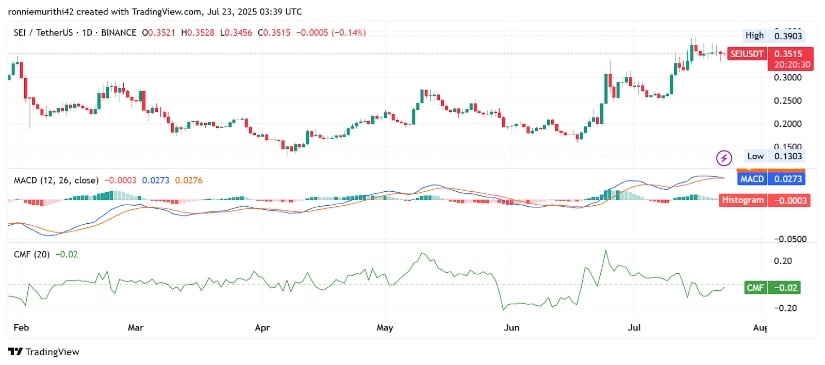This screenshot has width=825, height=365.
Task: Click the blue MACD value tag
Action: click(771, 179)
